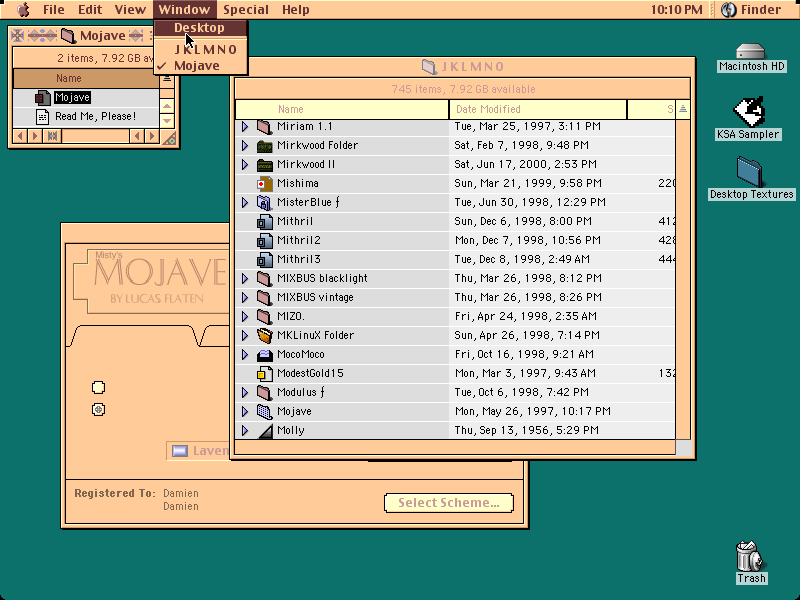Screen dimensions: 800x600
Task: Open the File menu
Action: pyautogui.click(x=54, y=10)
